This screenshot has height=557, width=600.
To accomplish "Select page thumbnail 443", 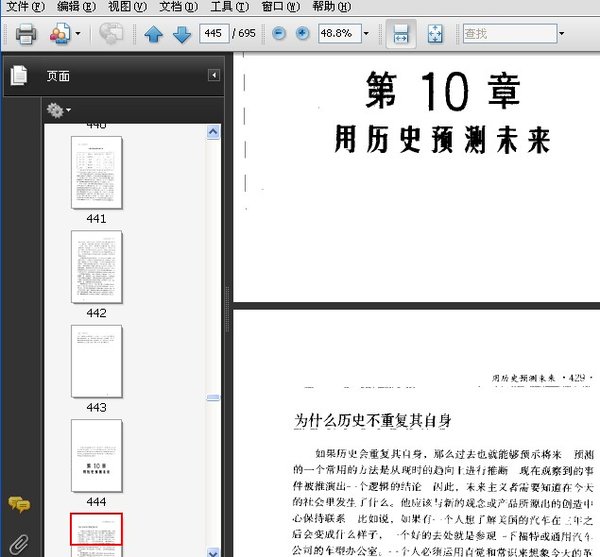I will pos(96,362).
